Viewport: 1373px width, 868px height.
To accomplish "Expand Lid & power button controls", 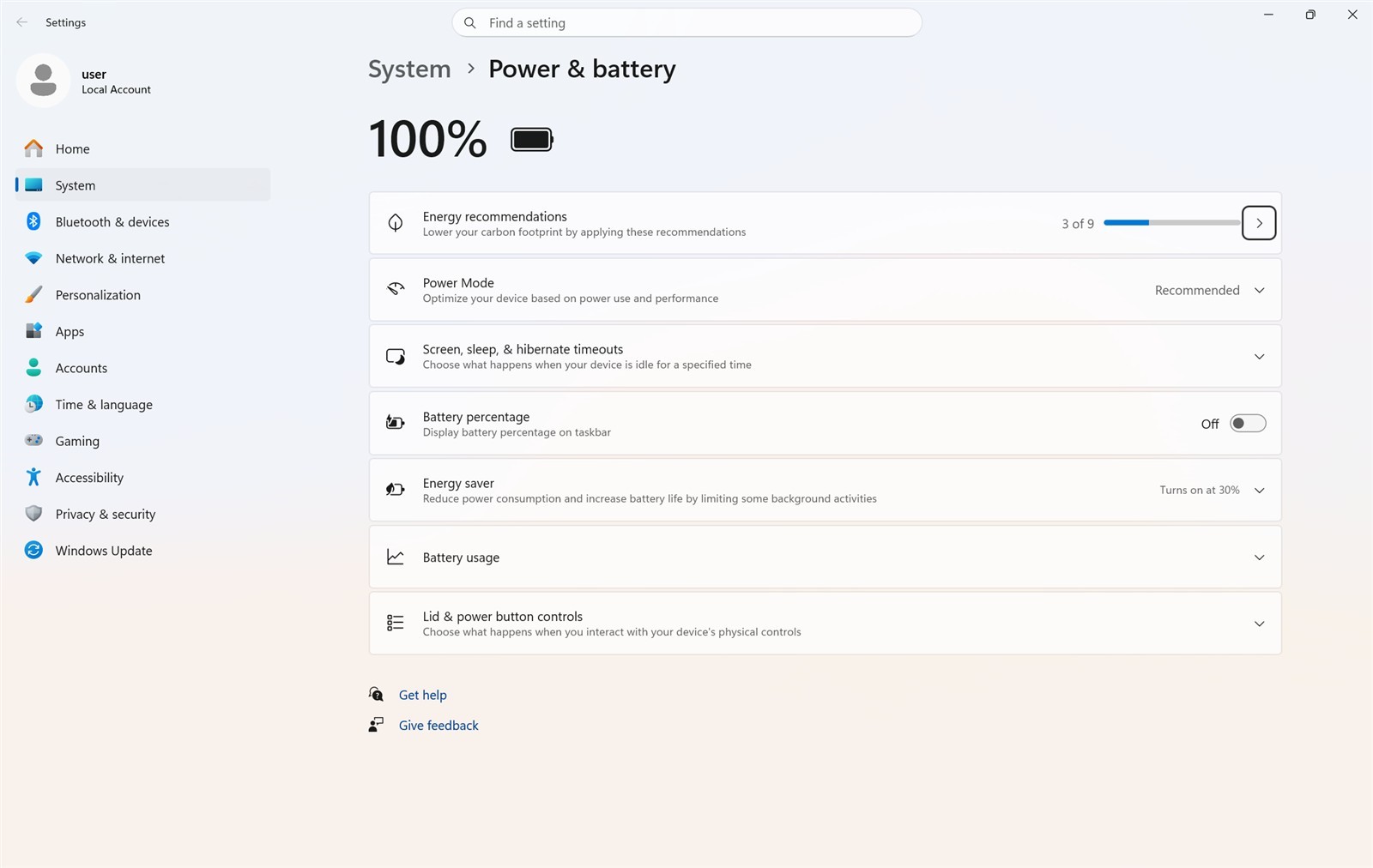I will click(826, 624).
